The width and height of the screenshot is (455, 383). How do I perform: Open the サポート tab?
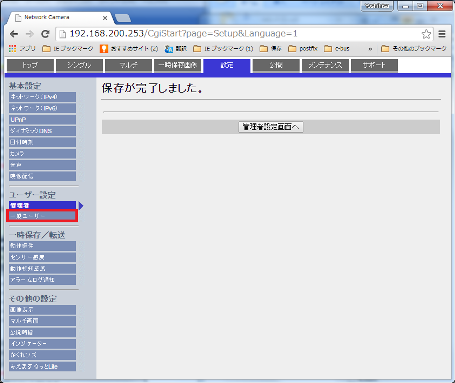374,65
